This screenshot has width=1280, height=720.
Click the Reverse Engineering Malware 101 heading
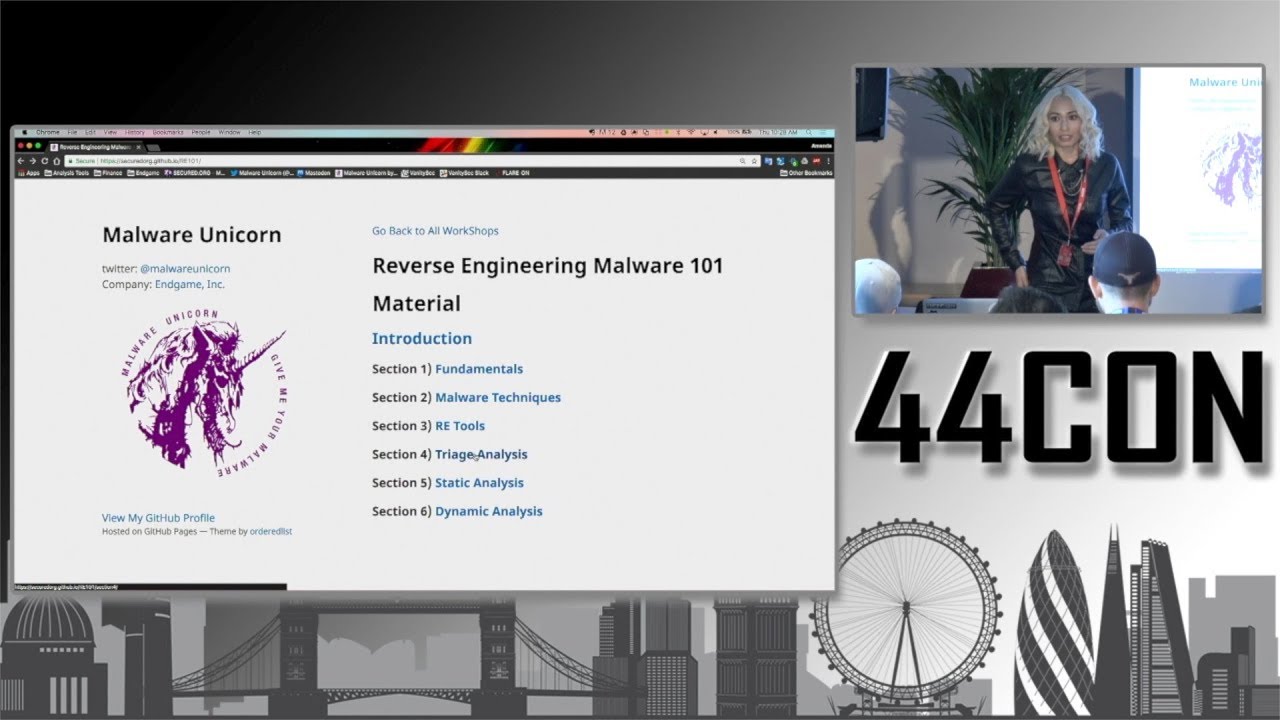pos(547,266)
